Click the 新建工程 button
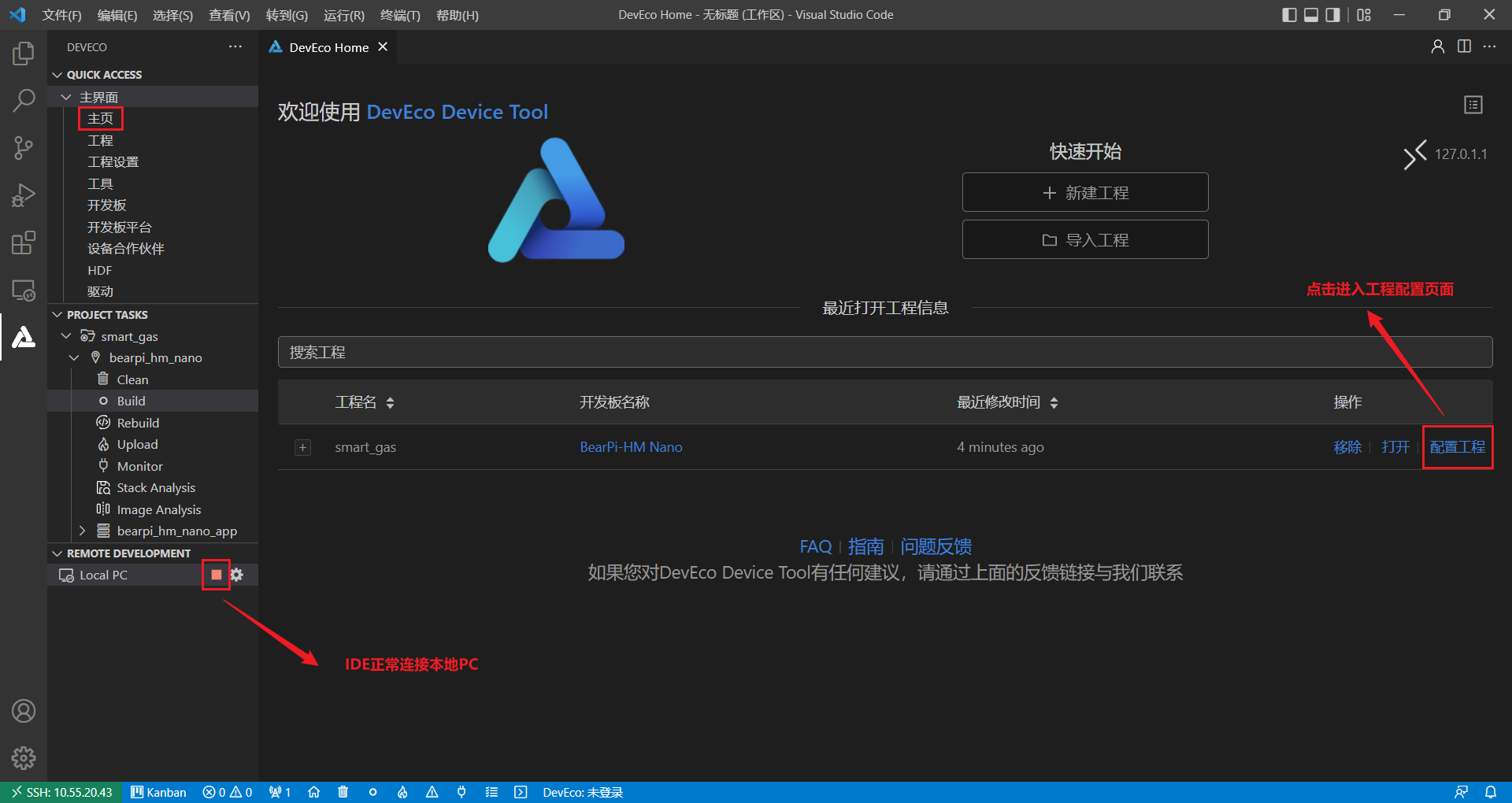The image size is (1512, 803). pos(1085,193)
